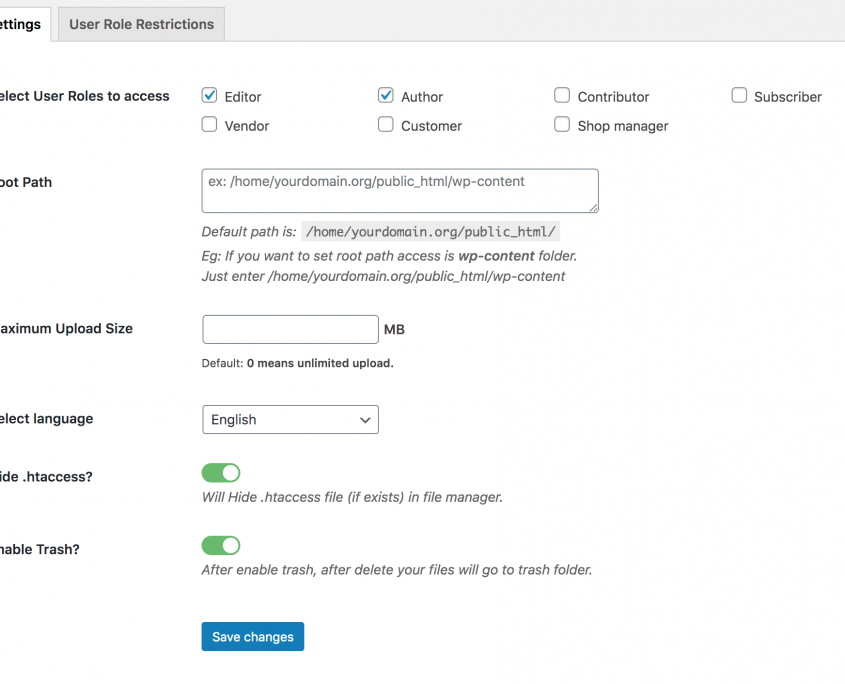This screenshot has width=845, height=684.
Task: Tick the Subscriber role checkbox
Action: 739,96
